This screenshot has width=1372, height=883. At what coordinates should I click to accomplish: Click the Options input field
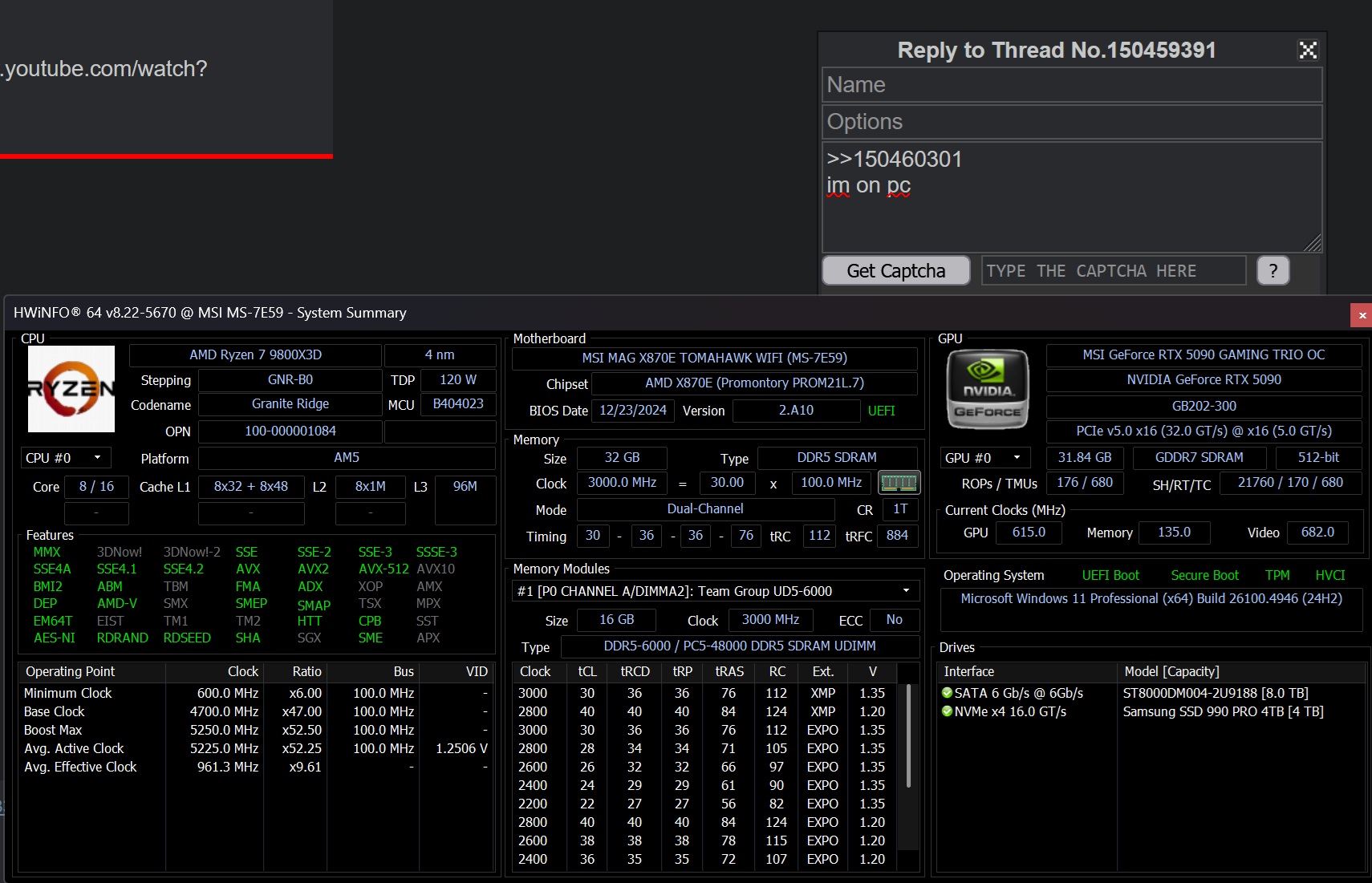[x=1072, y=122]
